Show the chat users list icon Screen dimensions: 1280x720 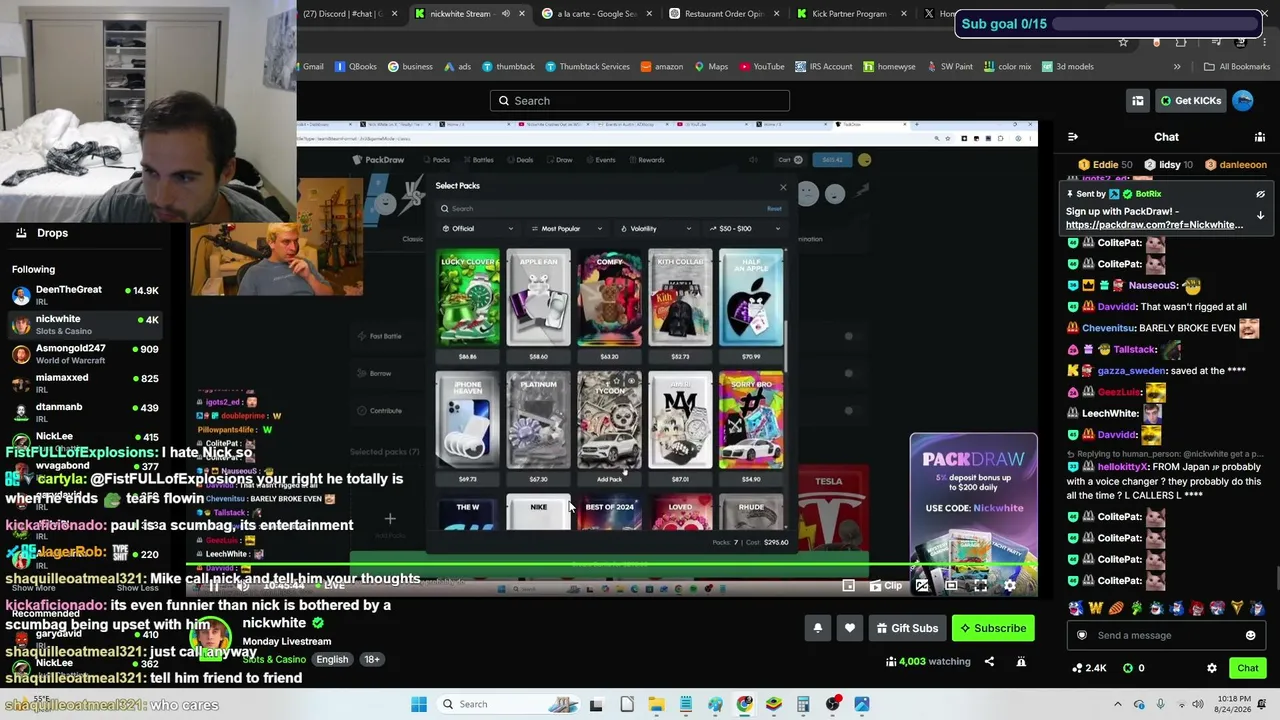click(x=1260, y=137)
